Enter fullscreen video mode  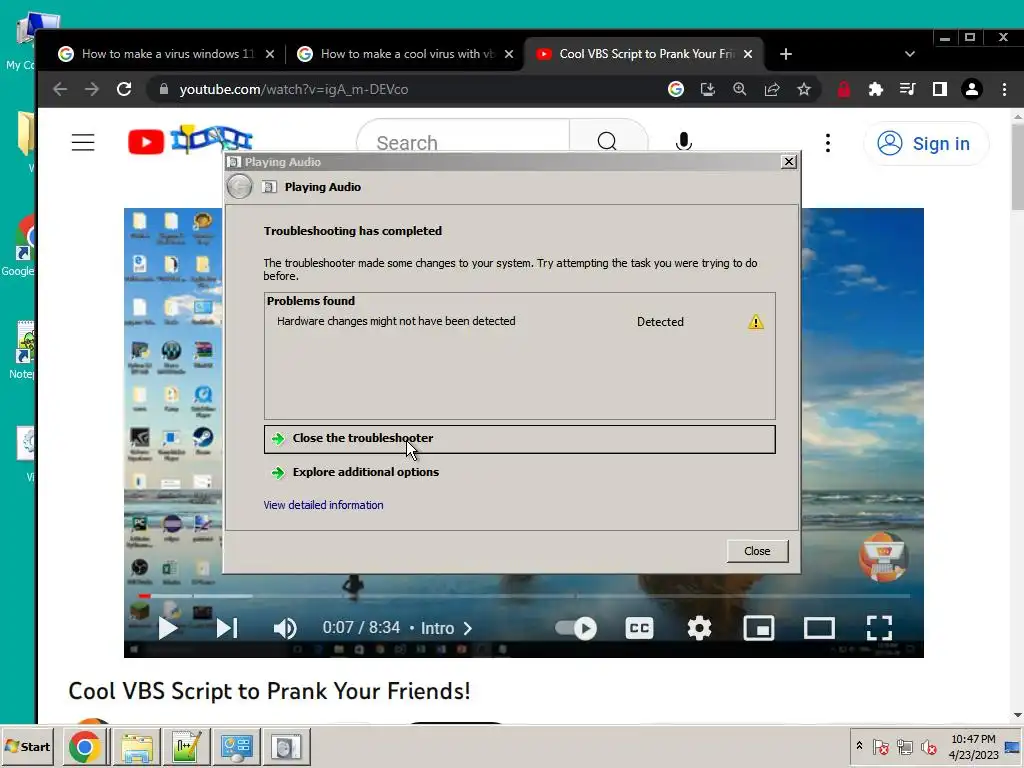(x=879, y=628)
